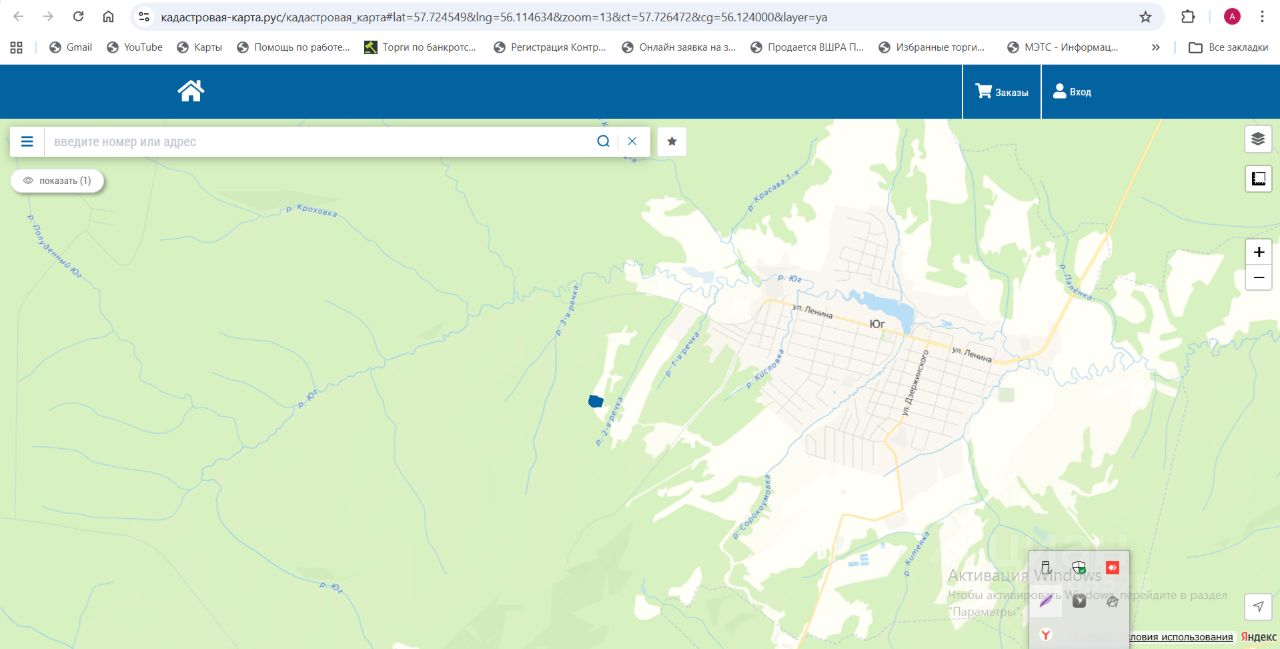Zoom in the map with plus button
The height and width of the screenshot is (649, 1280).
coord(1258,252)
